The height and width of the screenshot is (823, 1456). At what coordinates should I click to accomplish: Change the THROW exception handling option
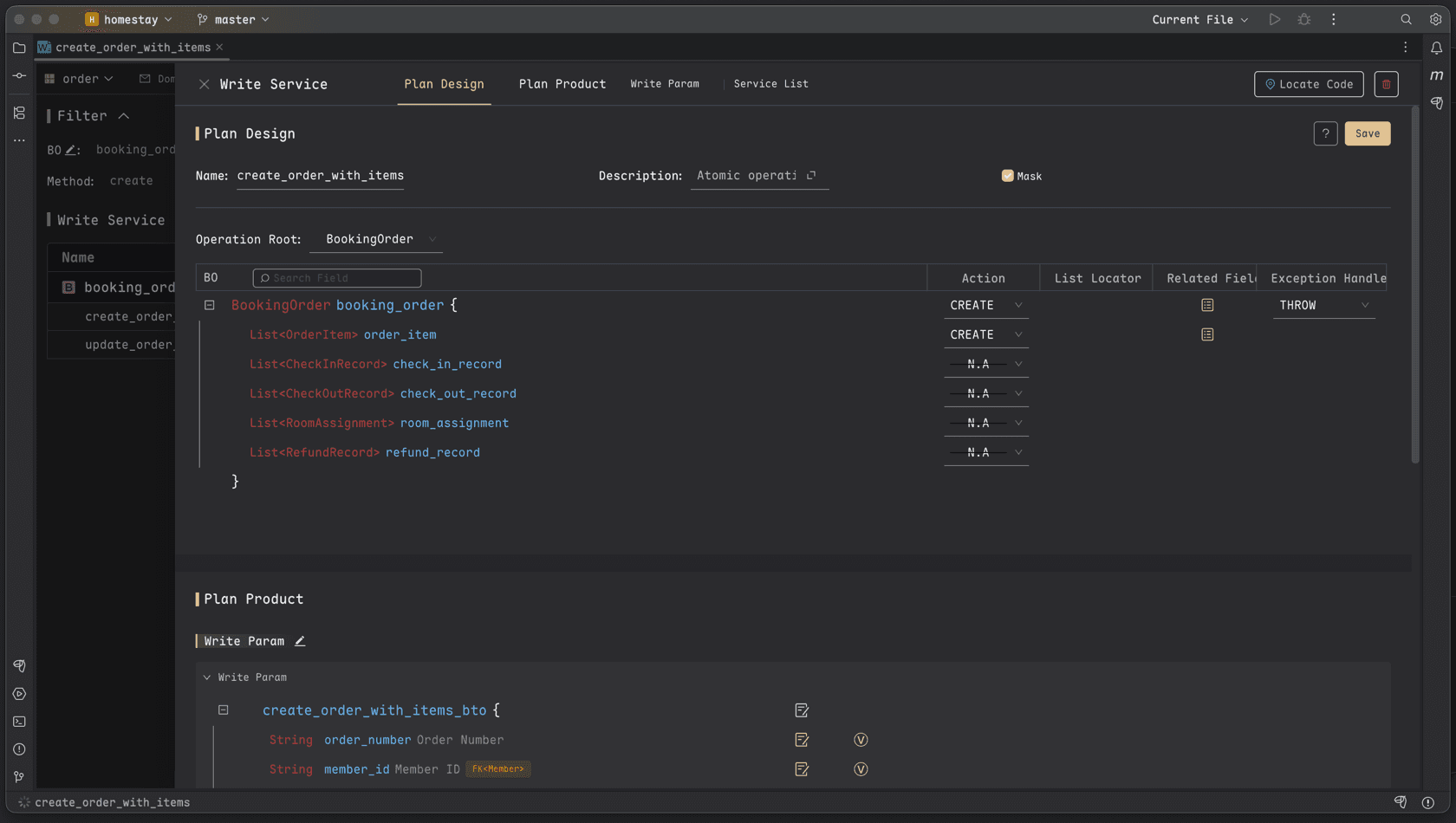[1323, 305]
